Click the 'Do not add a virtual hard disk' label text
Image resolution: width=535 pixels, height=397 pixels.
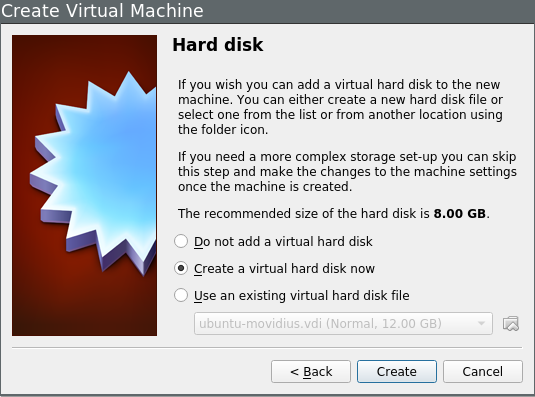point(283,241)
